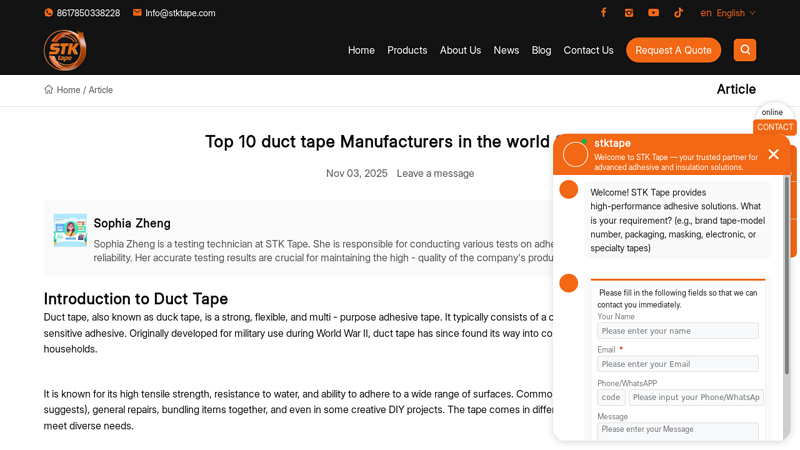800x450 pixels.
Task: Open the Facebook social icon
Action: (604, 13)
